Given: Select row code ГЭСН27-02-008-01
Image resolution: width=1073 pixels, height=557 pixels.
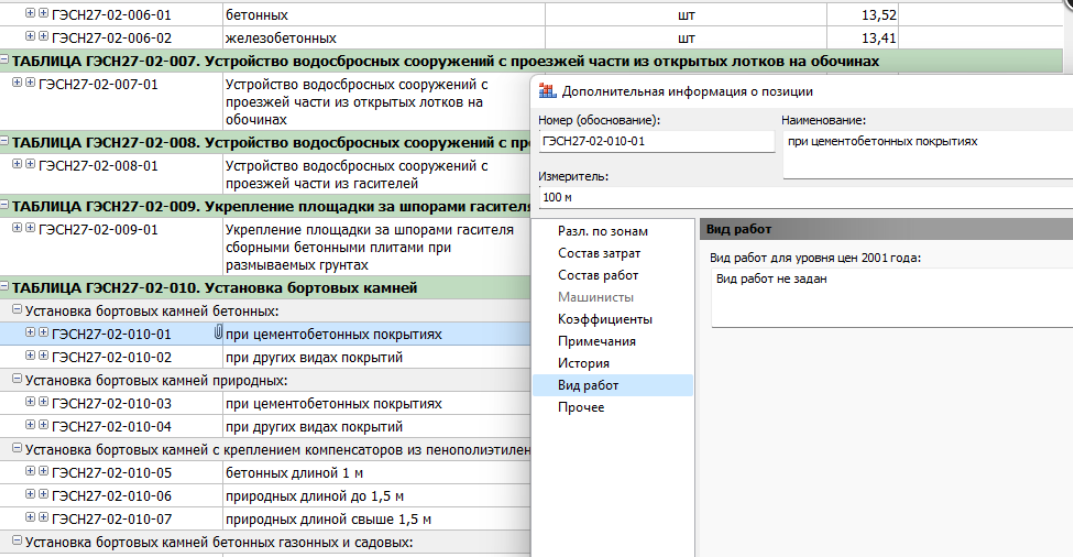Looking at the screenshot, I should pyautogui.click(x=99, y=166).
